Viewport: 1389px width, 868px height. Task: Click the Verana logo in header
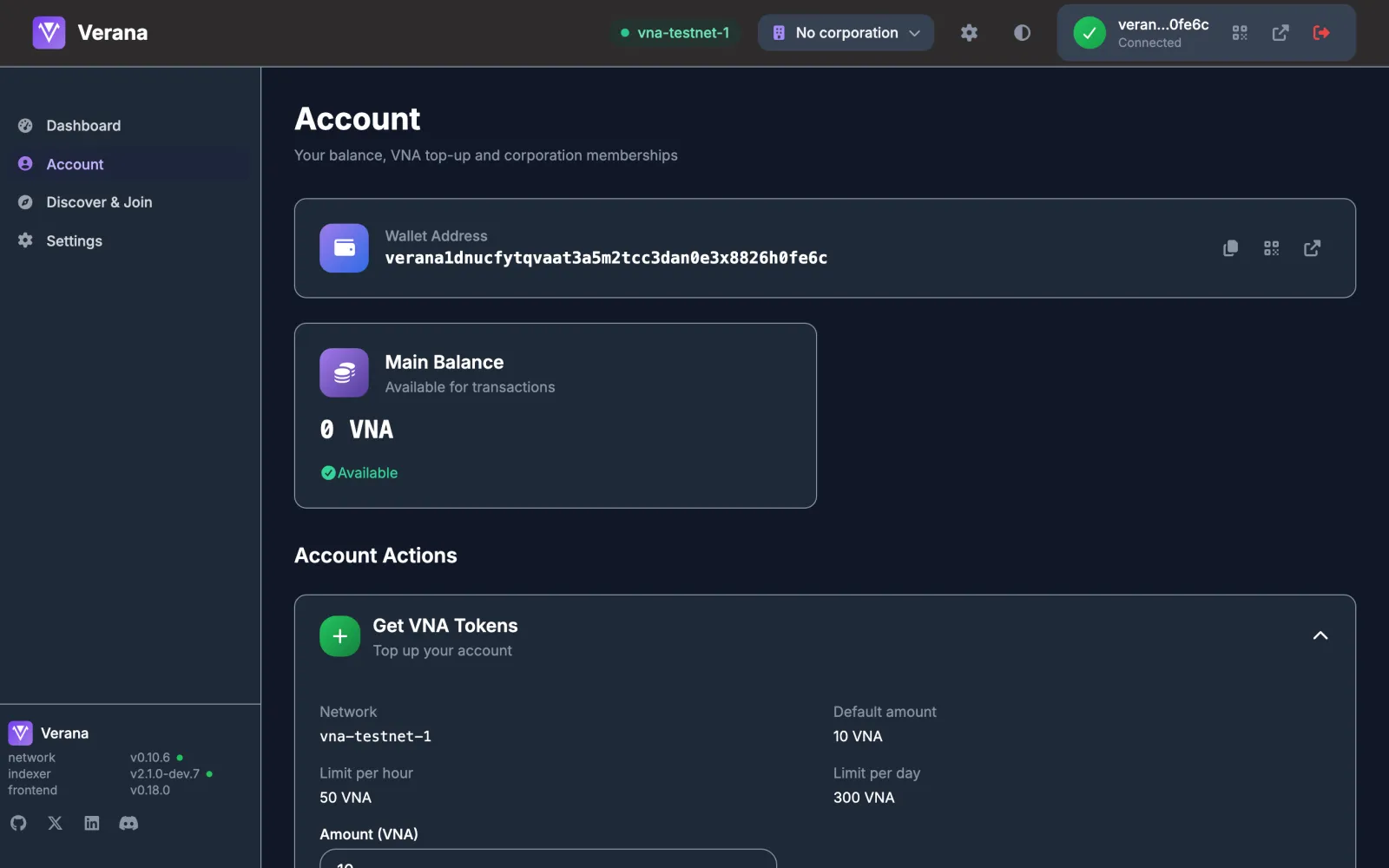click(49, 33)
